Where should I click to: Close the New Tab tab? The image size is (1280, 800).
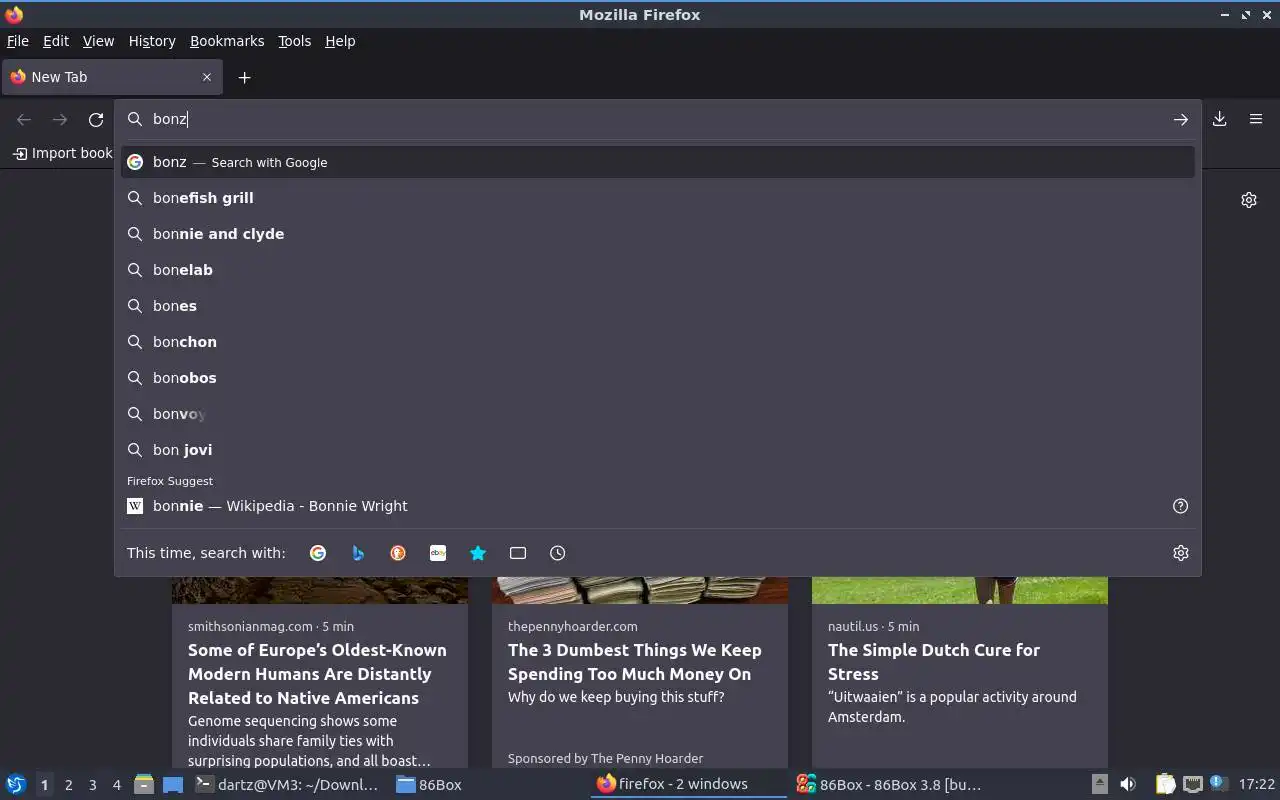(x=207, y=77)
